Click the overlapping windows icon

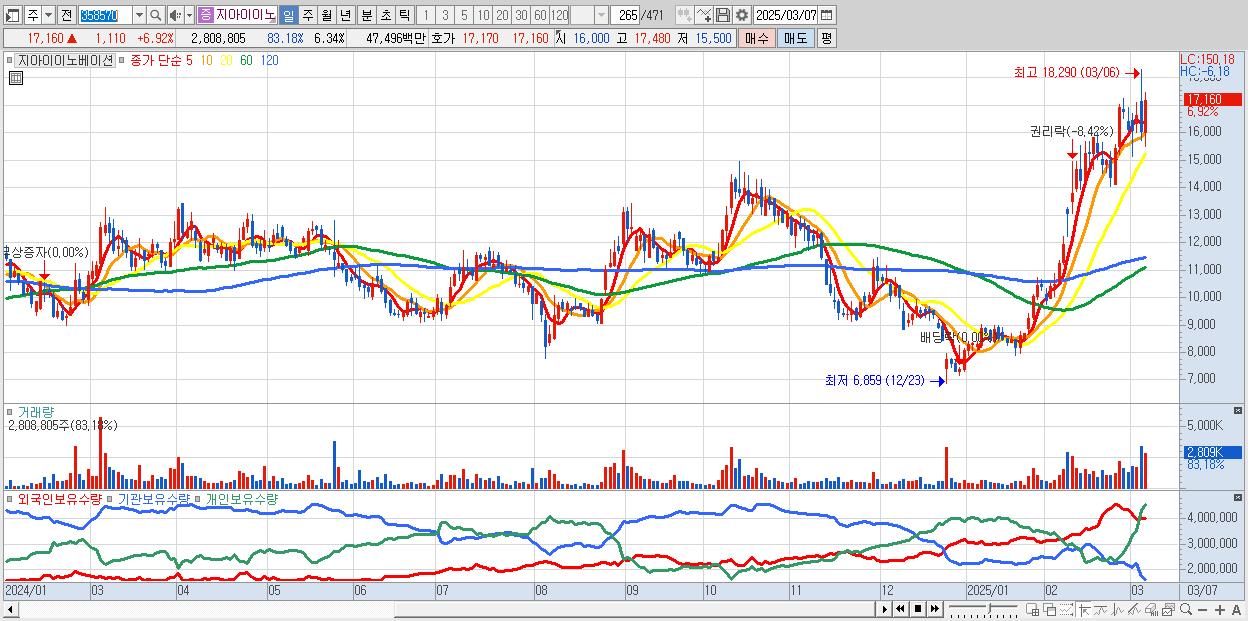click(x=1049, y=610)
